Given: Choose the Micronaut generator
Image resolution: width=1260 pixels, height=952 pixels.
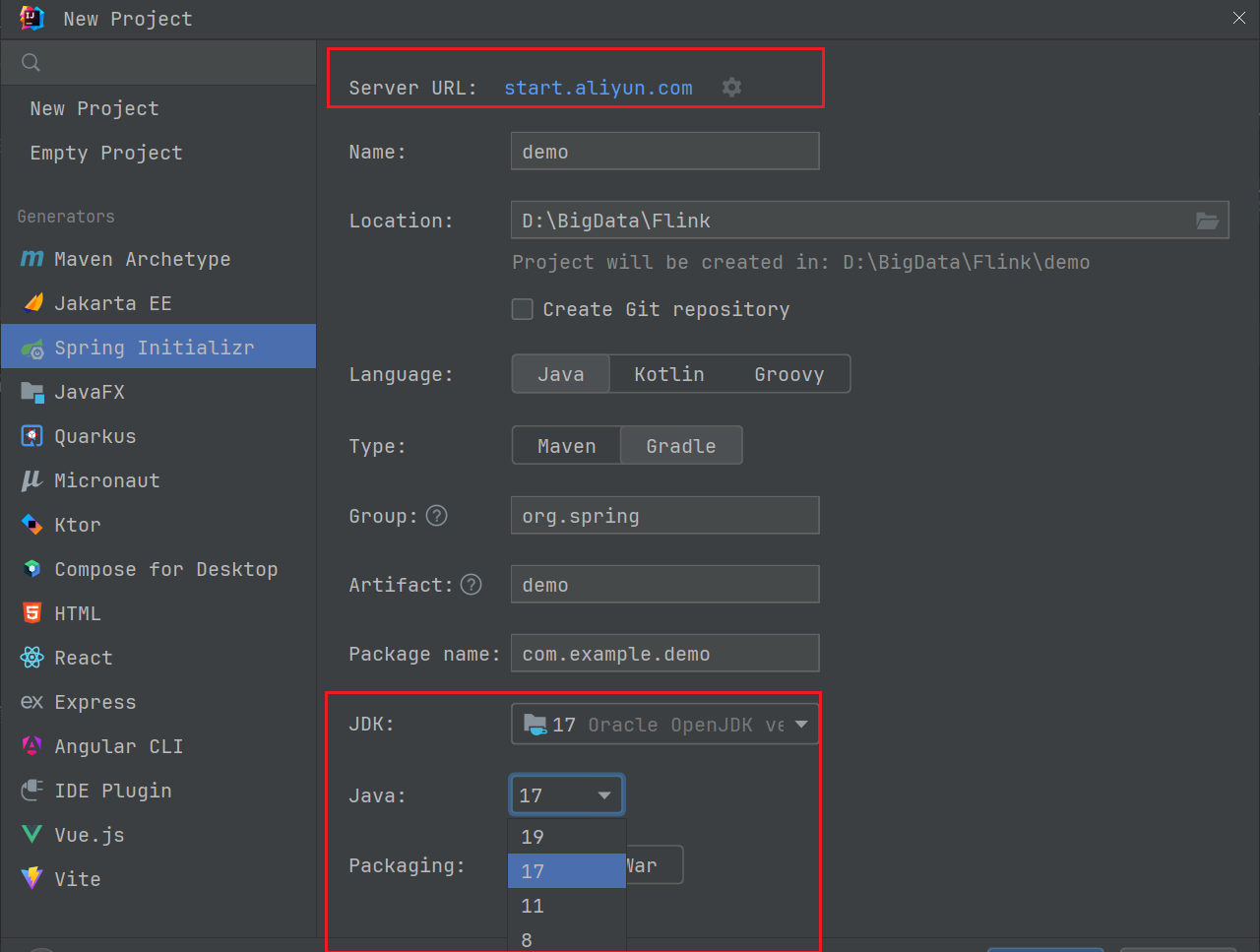Looking at the screenshot, I should pyautogui.click(x=158, y=480).
